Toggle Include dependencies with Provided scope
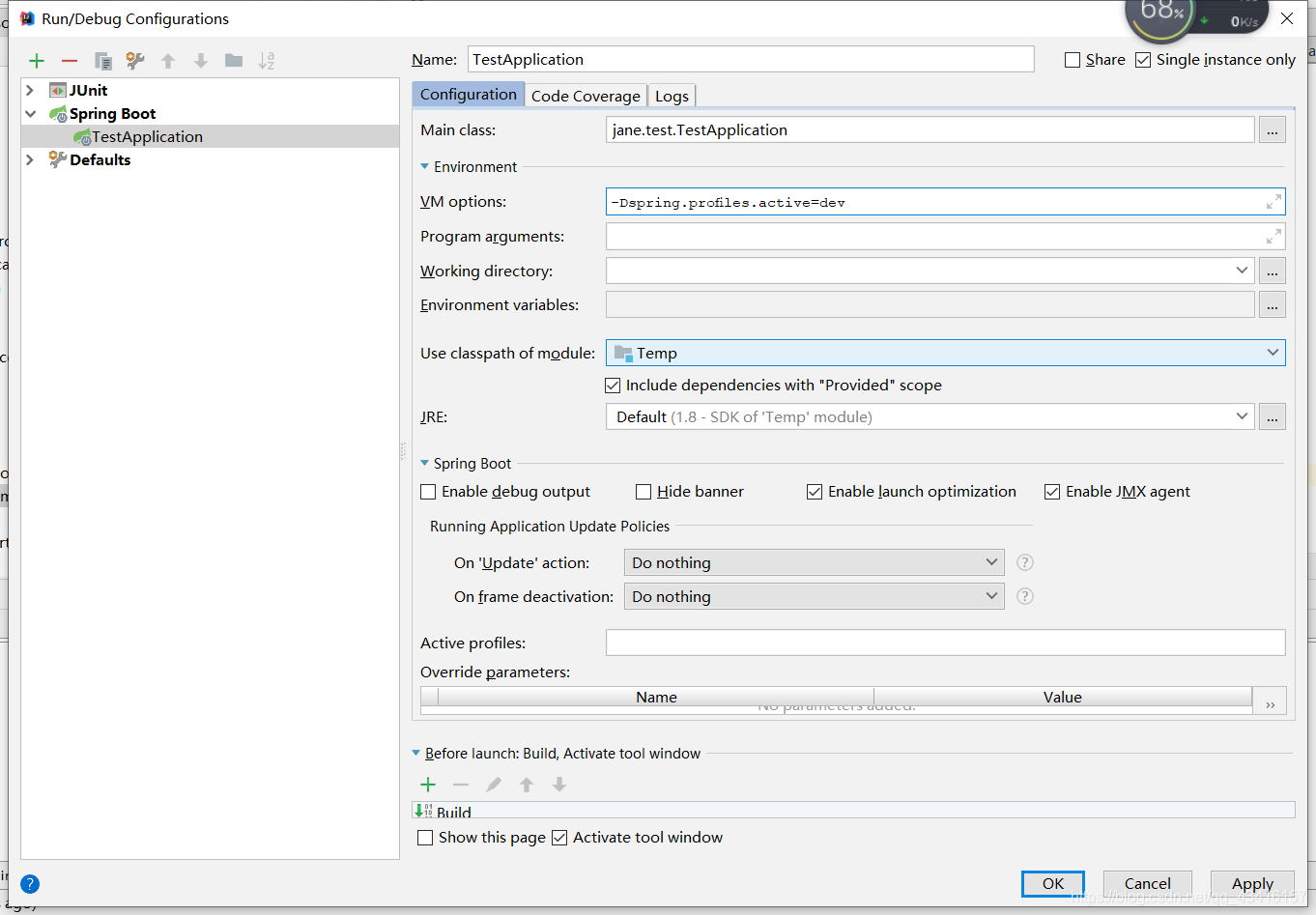This screenshot has height=915, width=1316. pos(613,386)
